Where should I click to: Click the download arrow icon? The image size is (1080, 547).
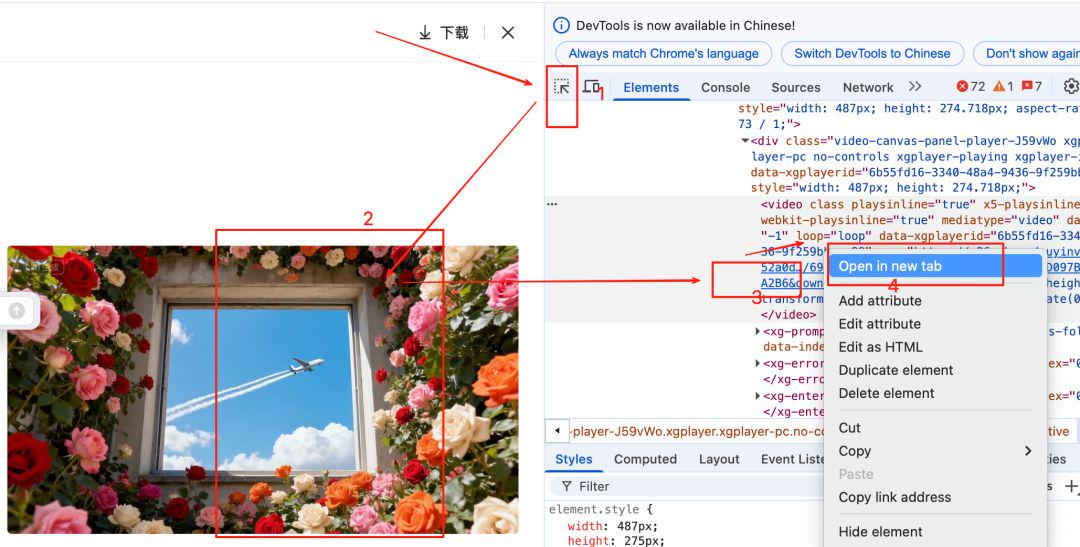(x=425, y=33)
